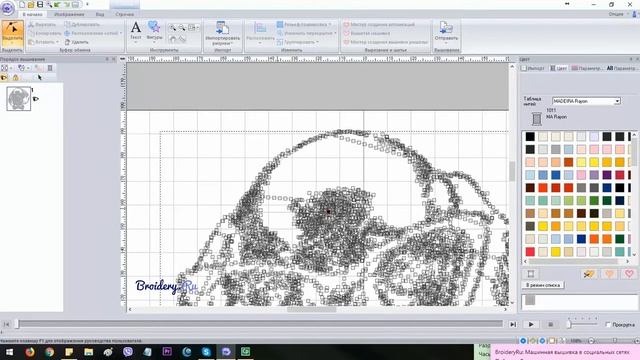This screenshot has width=640, height=360.
Task: Click the square frame icon below palette
Action: (x=531, y=274)
